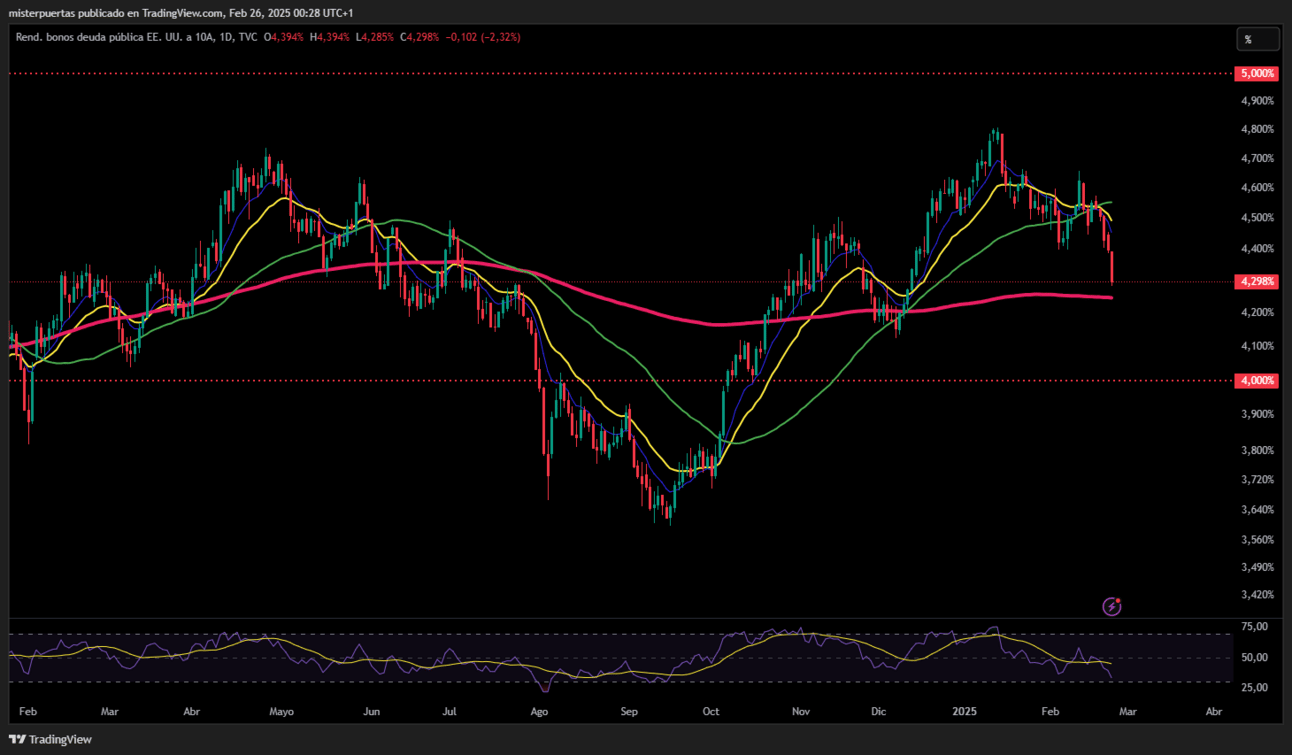Click the Nov label on time axis
The height and width of the screenshot is (755, 1292).
point(800,713)
